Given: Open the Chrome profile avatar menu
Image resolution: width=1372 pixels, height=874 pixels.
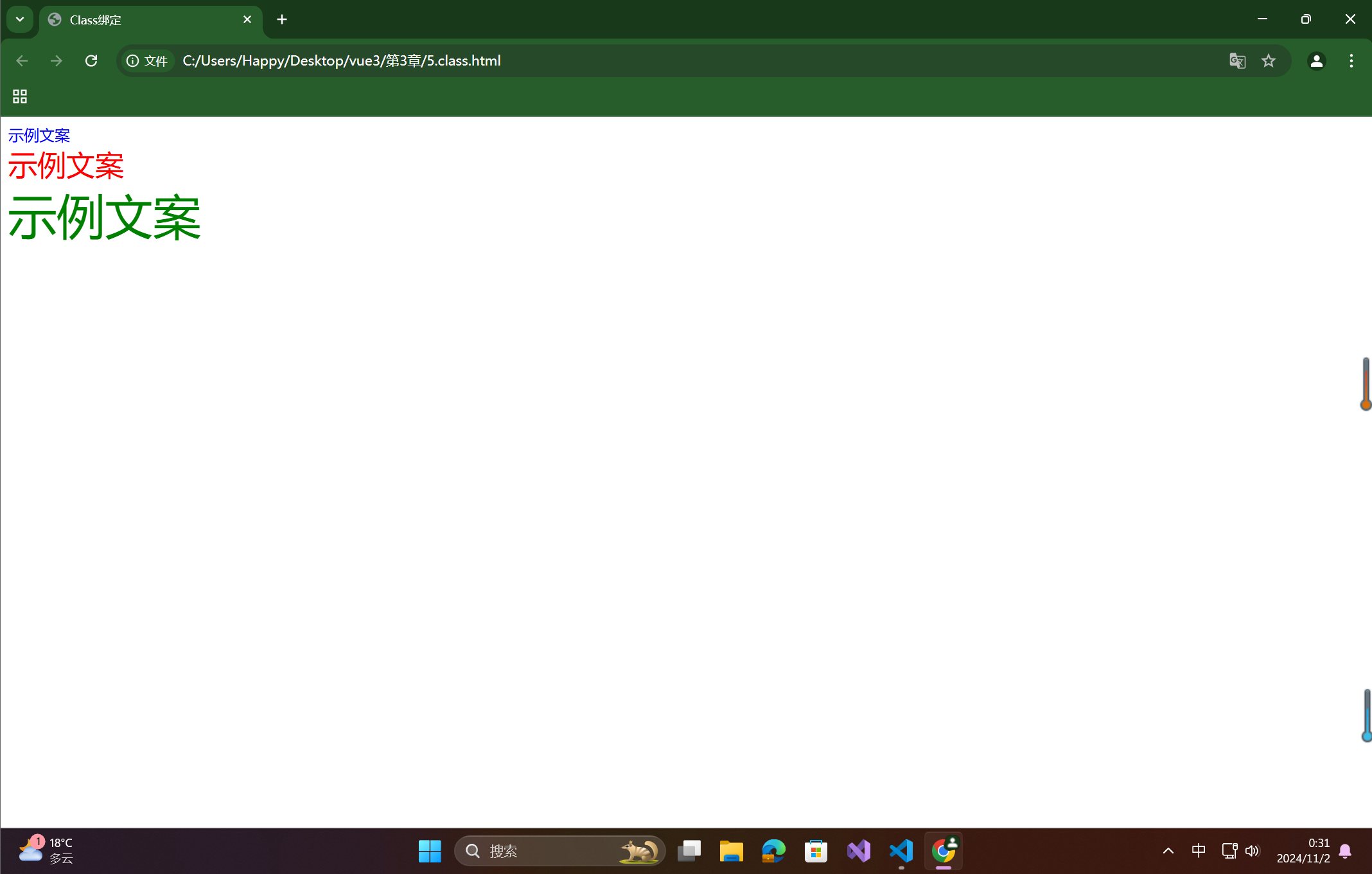Looking at the screenshot, I should point(1316,60).
